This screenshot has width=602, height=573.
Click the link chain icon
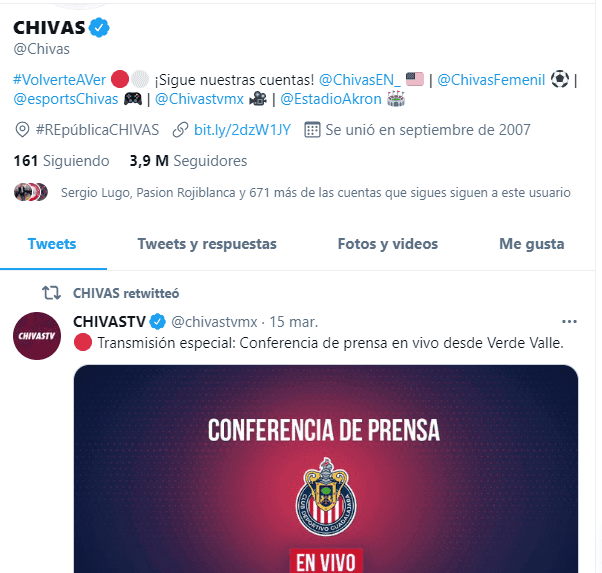click(180, 130)
